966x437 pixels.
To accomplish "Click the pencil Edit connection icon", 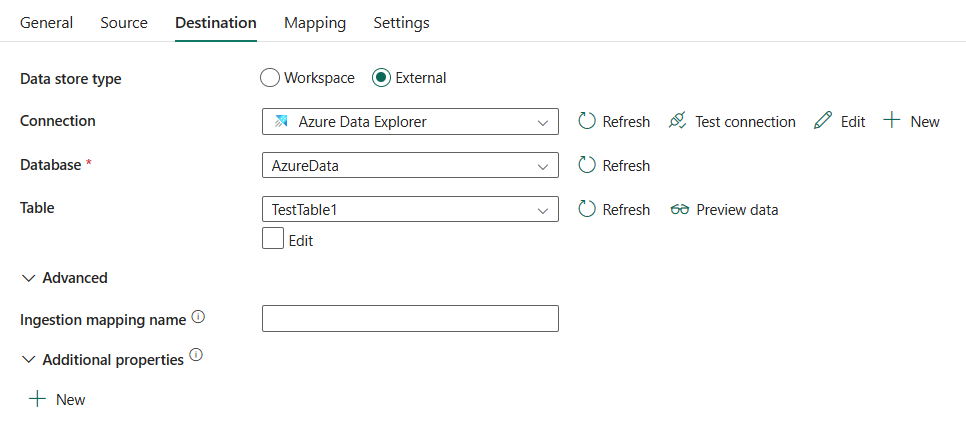I will point(823,121).
